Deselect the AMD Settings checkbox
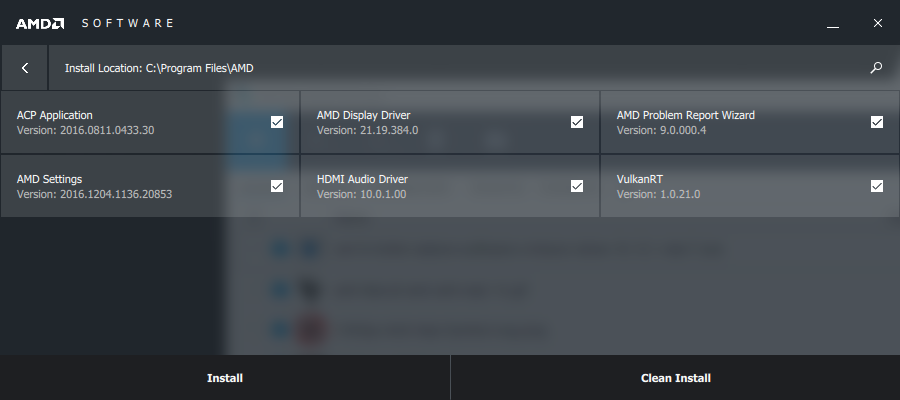Screen dimensions: 900x400 point(277,186)
